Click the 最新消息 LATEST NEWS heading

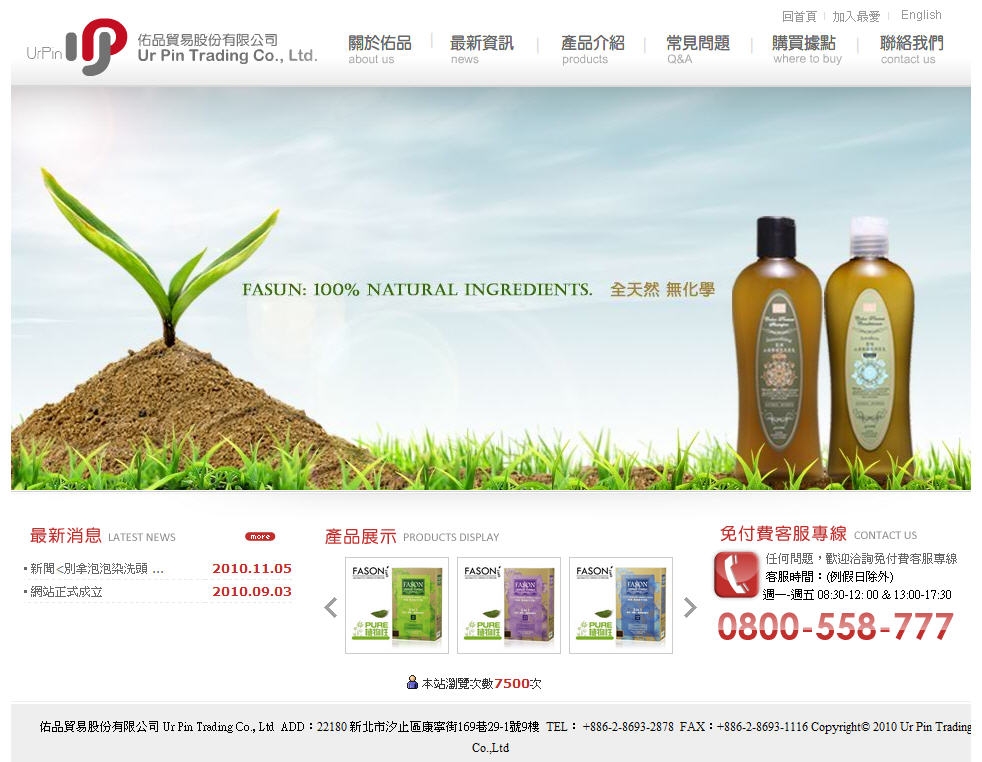point(103,536)
